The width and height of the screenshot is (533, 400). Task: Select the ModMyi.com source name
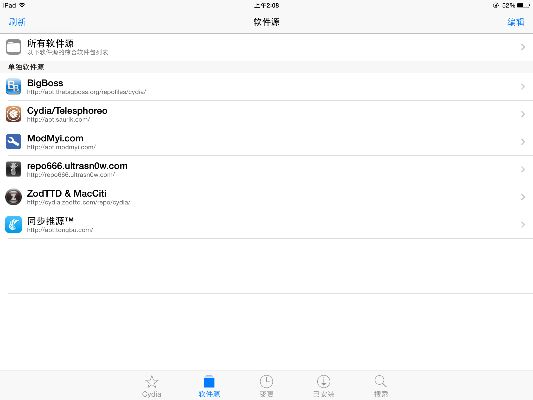pos(55,138)
